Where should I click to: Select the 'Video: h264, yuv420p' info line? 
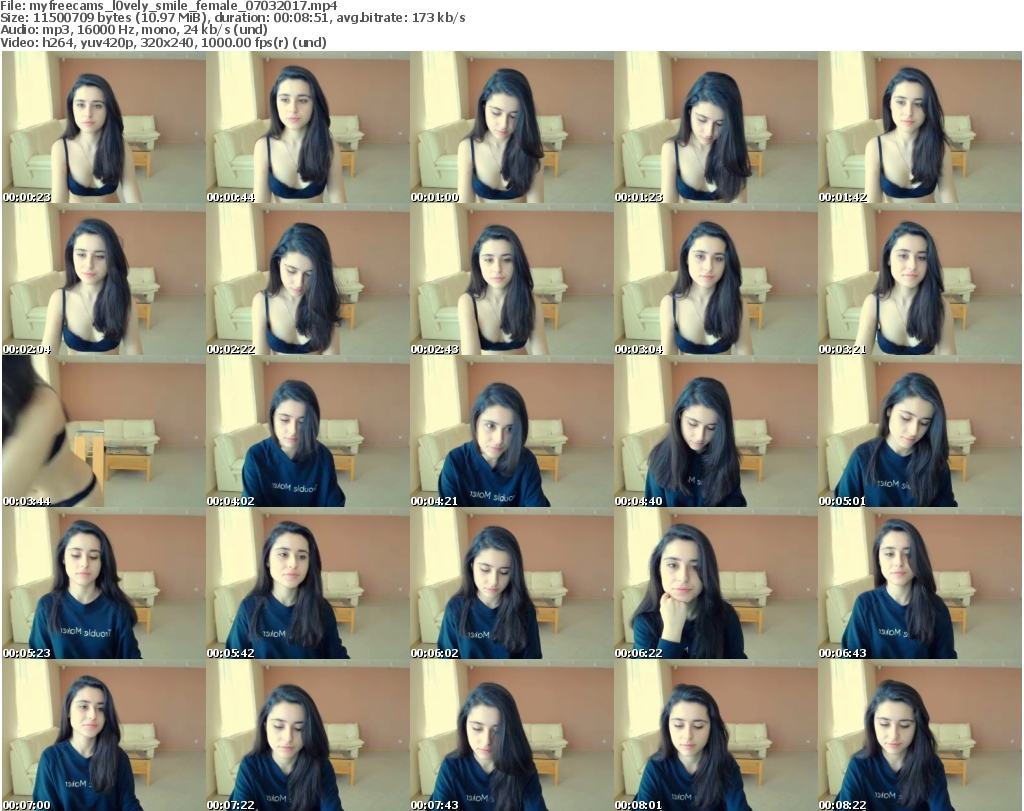click(163, 42)
